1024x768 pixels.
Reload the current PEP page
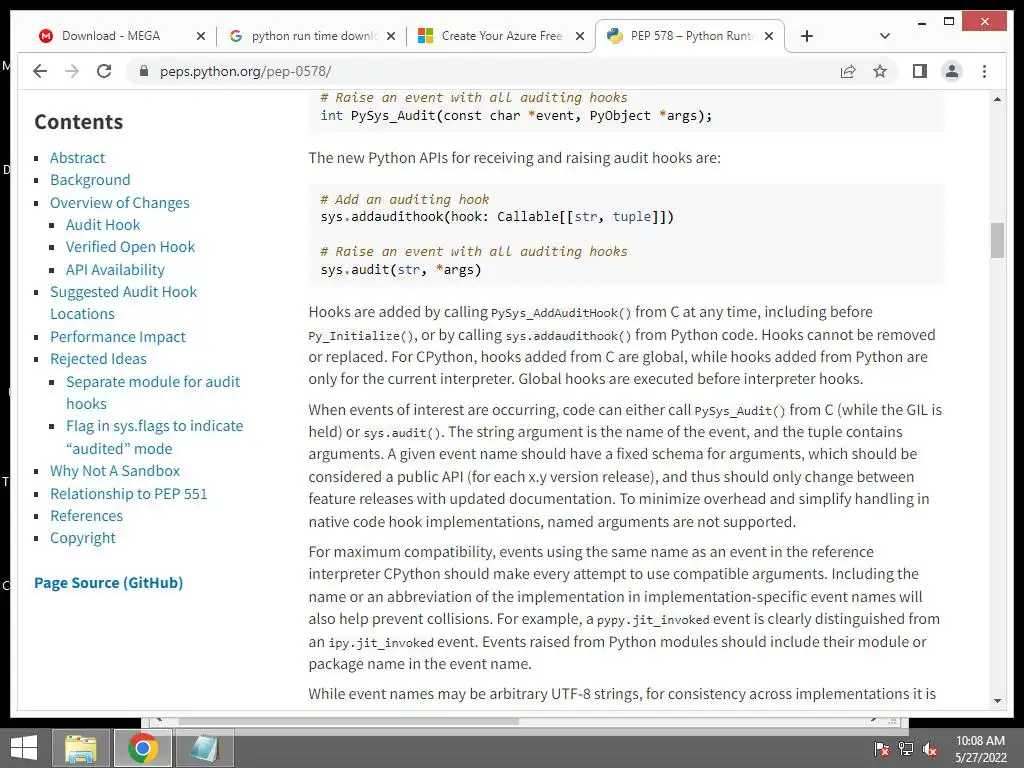[x=104, y=71]
